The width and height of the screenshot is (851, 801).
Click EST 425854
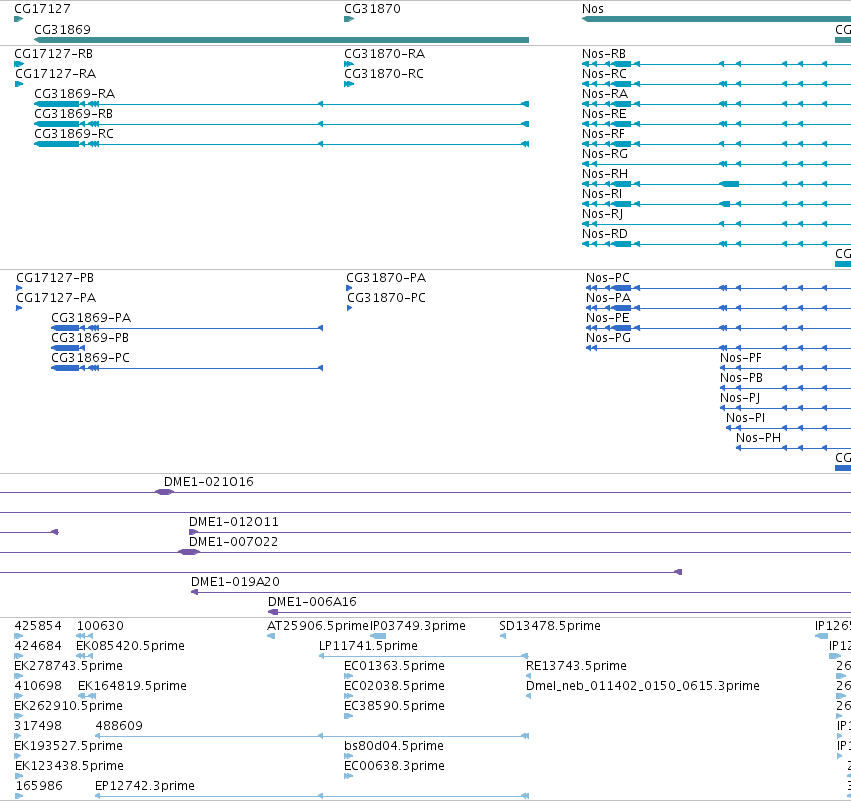coord(38,626)
